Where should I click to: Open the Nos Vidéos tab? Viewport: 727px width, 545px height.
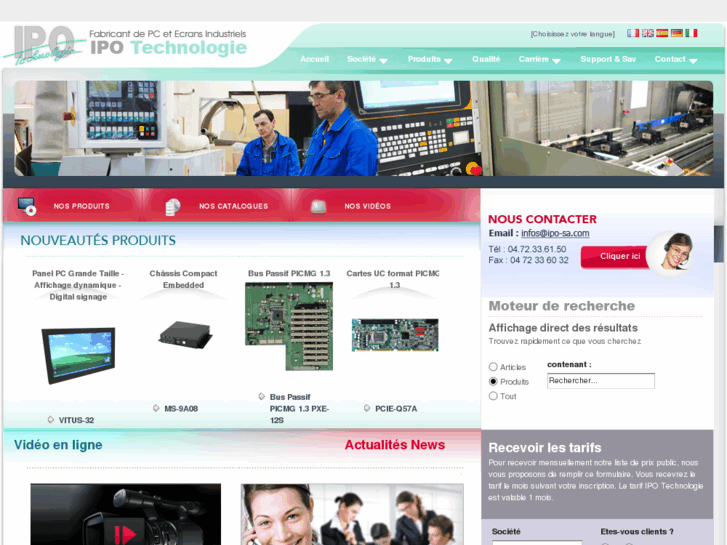tap(368, 206)
